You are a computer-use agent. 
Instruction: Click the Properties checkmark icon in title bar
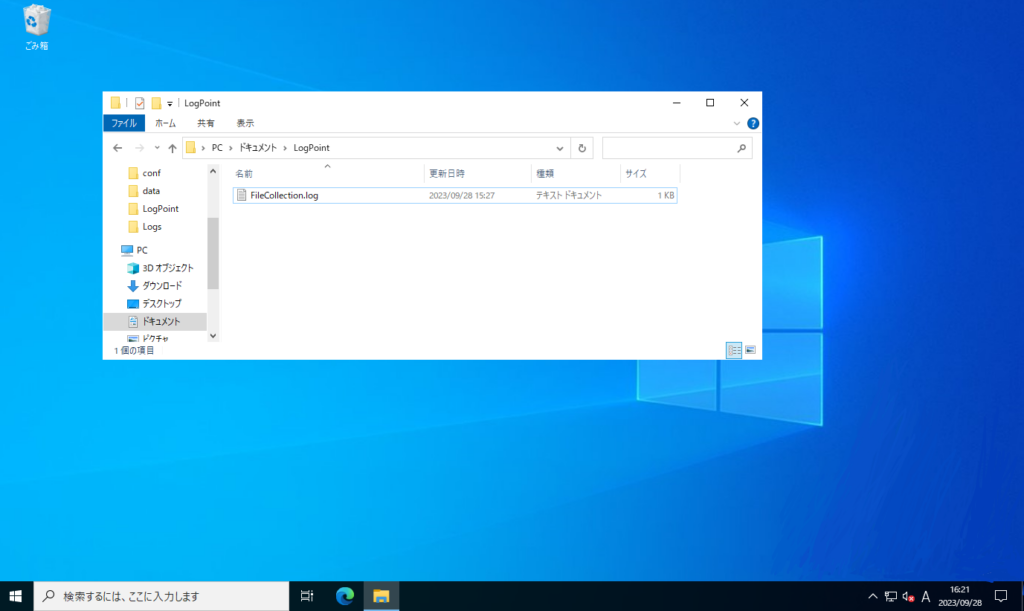(140, 103)
